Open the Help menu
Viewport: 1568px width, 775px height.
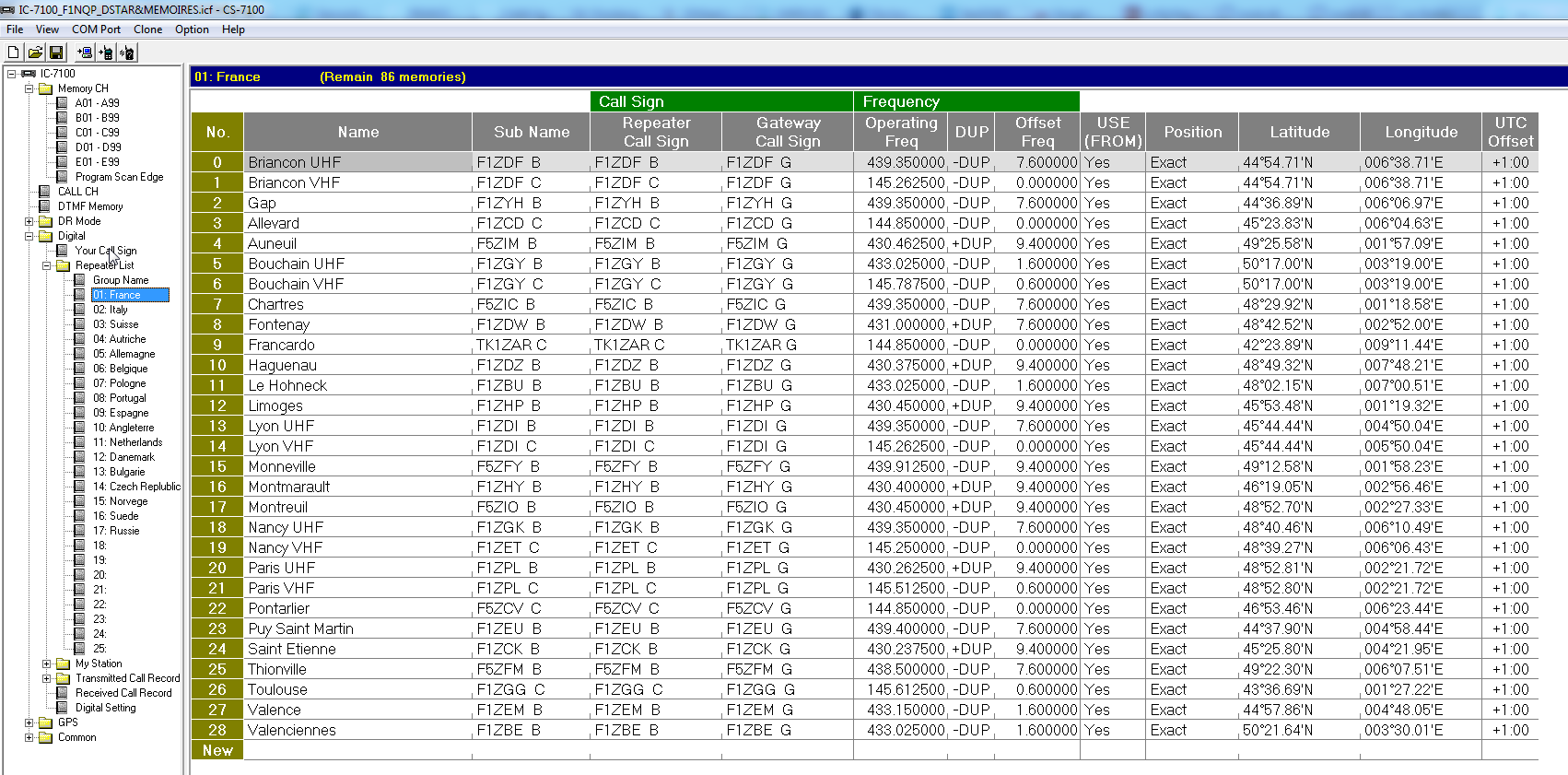233,29
